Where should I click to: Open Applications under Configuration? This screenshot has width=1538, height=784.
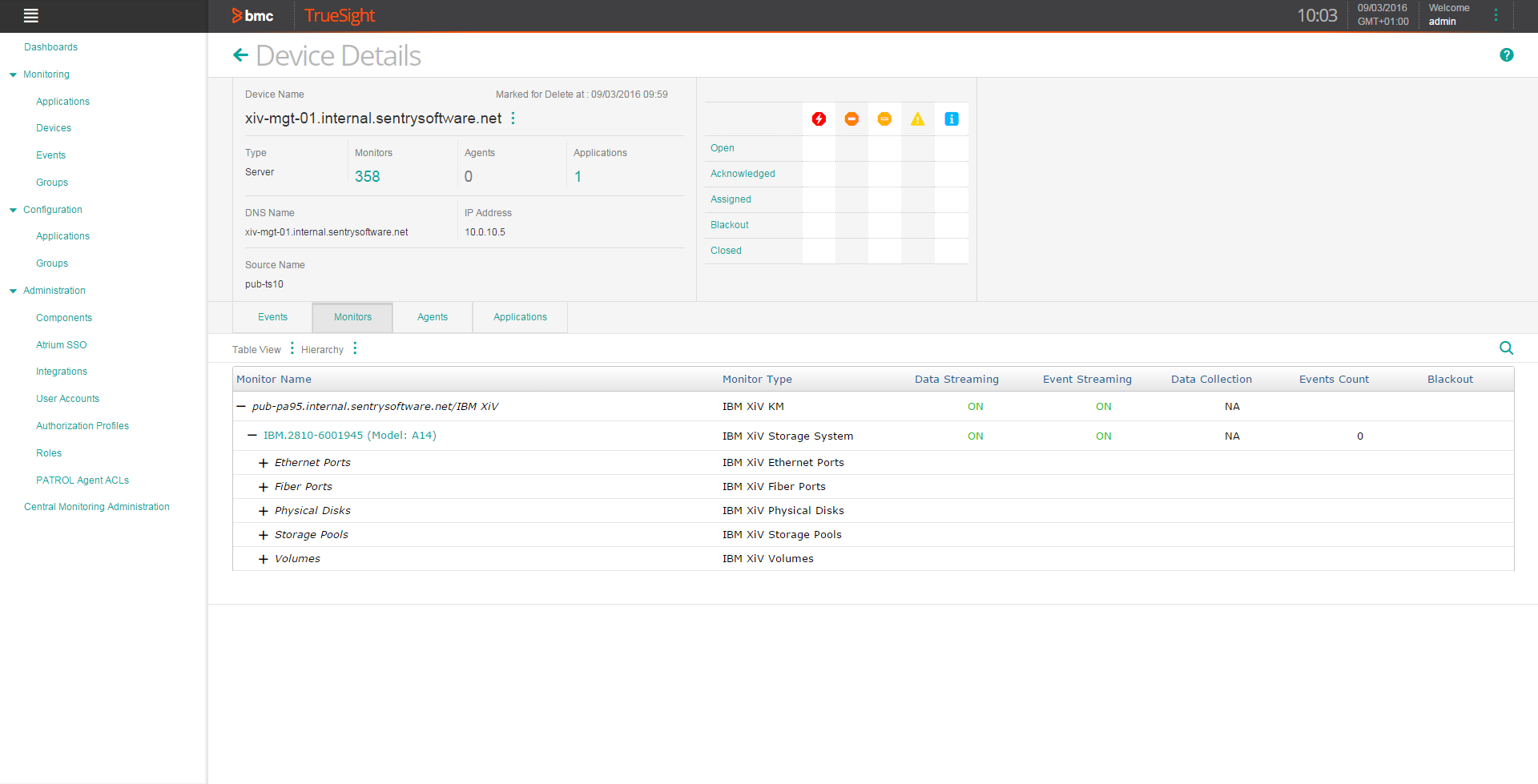pyautogui.click(x=62, y=236)
